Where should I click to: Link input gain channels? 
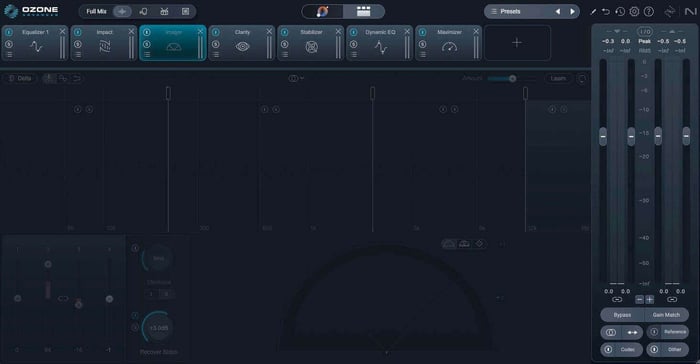[x=617, y=299]
